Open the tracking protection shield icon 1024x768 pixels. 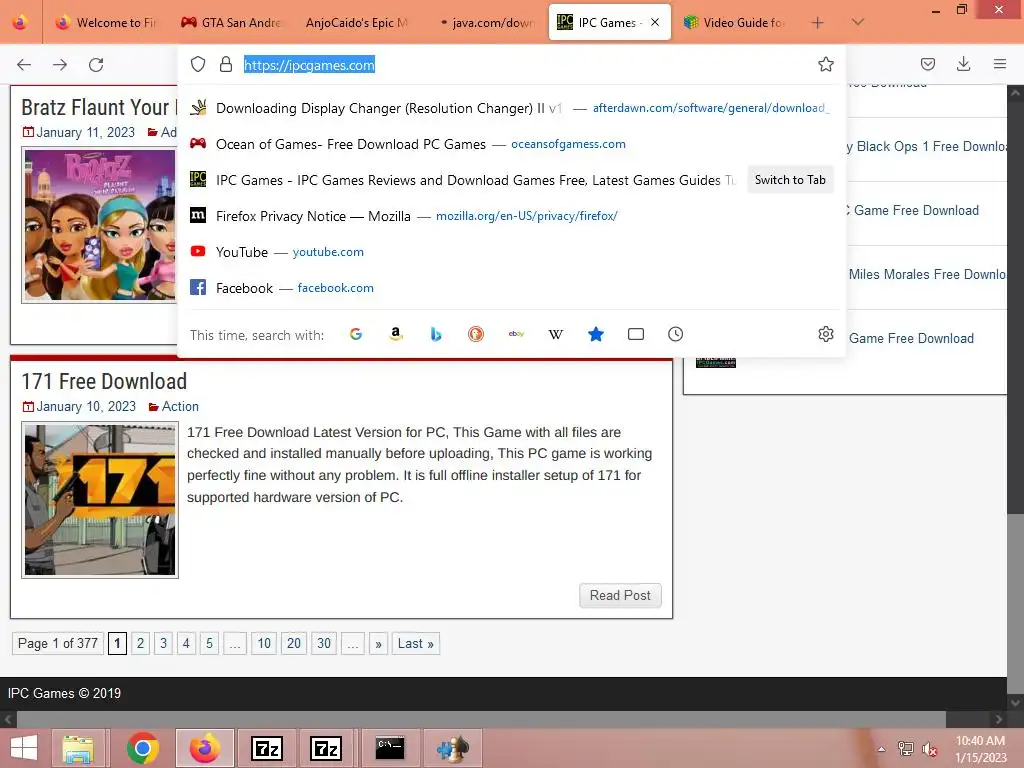tap(198, 64)
